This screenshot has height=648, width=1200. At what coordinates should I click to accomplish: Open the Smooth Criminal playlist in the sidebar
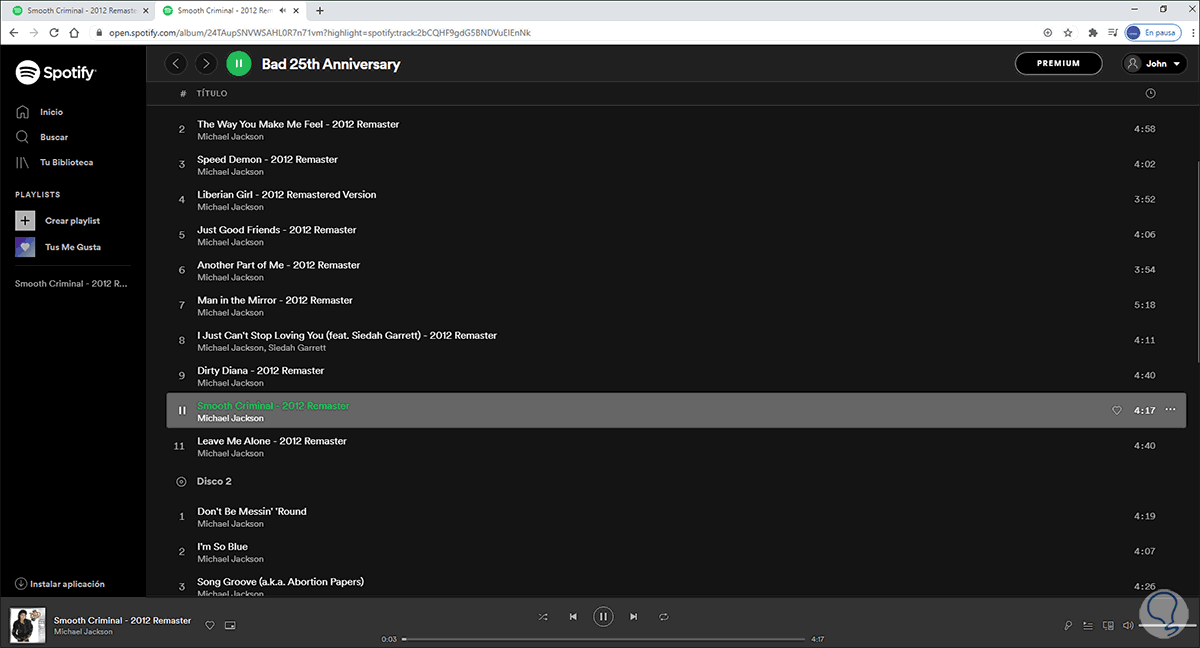[x=72, y=284]
